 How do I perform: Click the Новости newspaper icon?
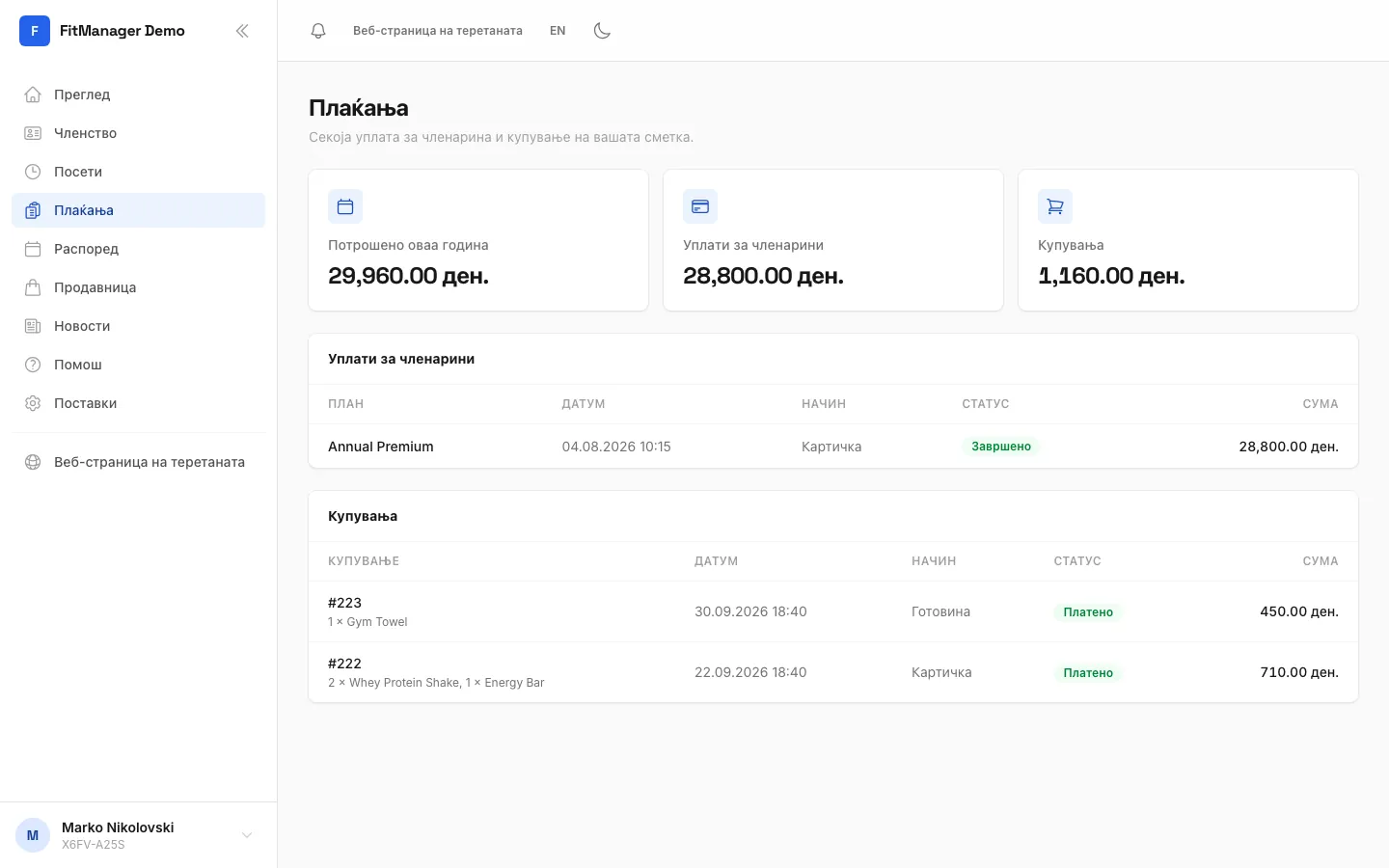pyautogui.click(x=33, y=326)
